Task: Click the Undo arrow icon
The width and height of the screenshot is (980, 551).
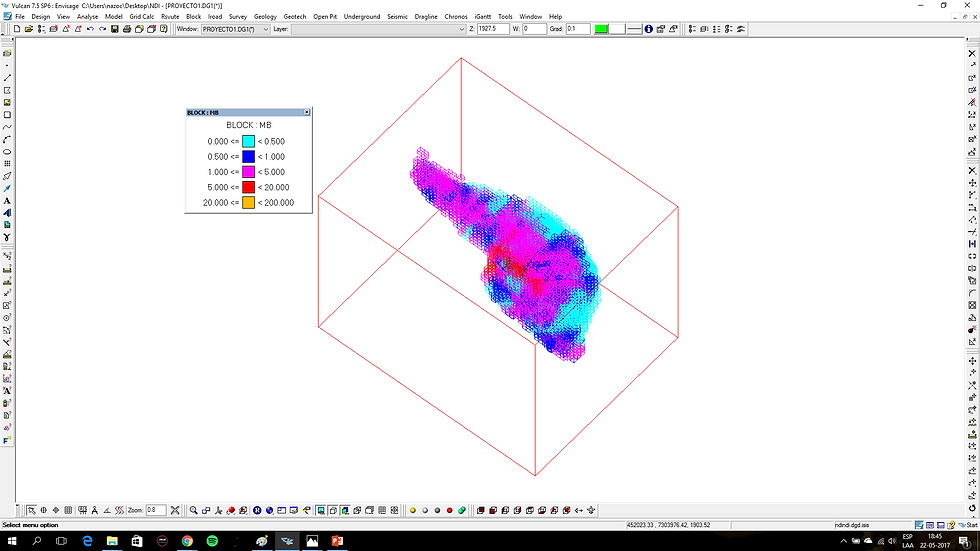Action: coord(91,29)
